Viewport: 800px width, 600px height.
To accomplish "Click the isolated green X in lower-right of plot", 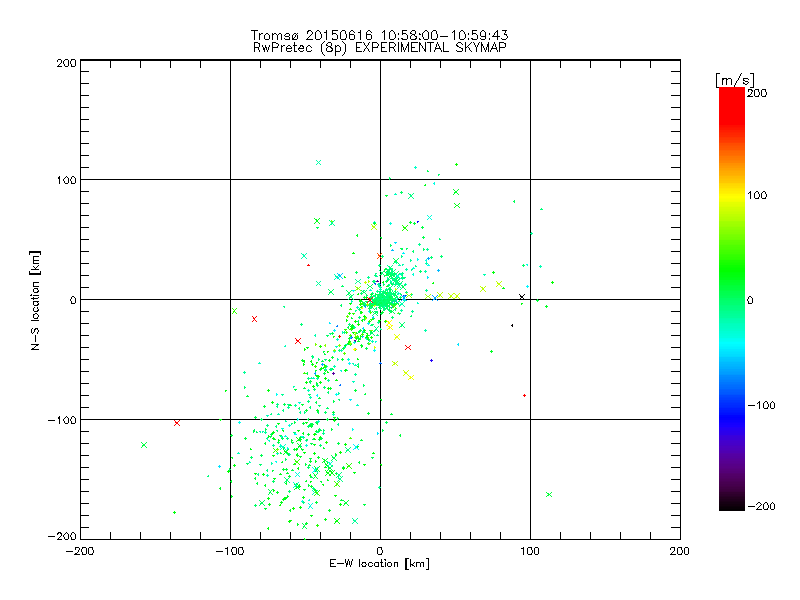I will 549,494.
